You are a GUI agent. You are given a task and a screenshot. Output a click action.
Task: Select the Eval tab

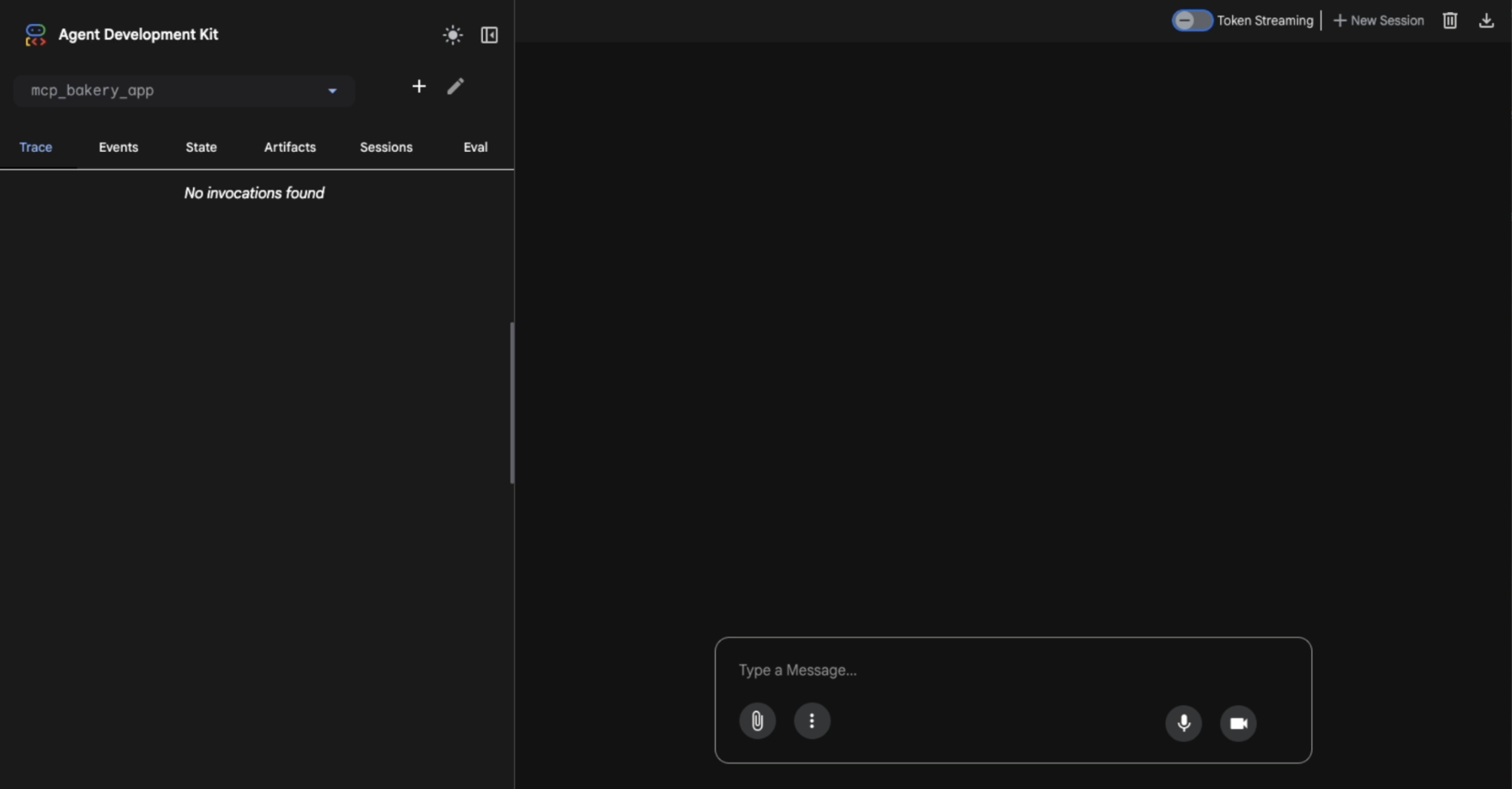pyautogui.click(x=475, y=148)
